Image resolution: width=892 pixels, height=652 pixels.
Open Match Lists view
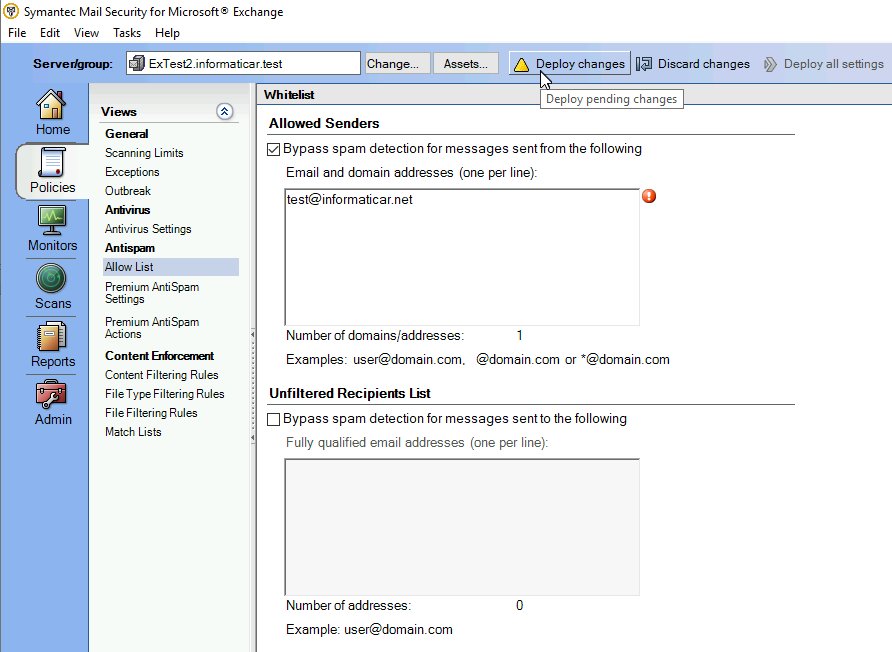point(133,432)
